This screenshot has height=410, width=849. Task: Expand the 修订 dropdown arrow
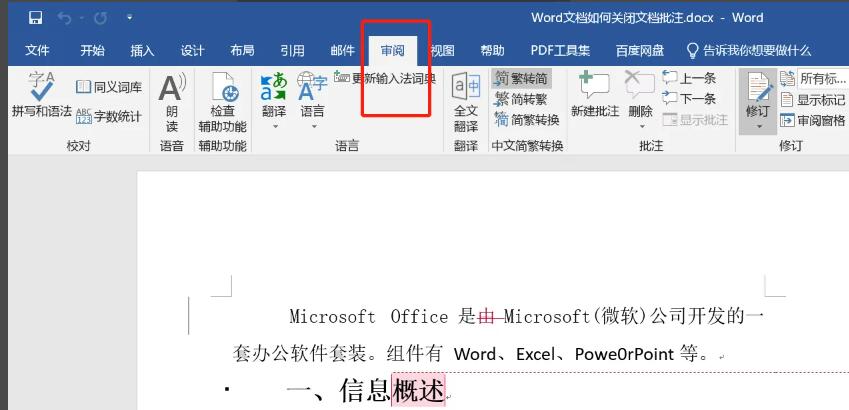(x=759, y=127)
